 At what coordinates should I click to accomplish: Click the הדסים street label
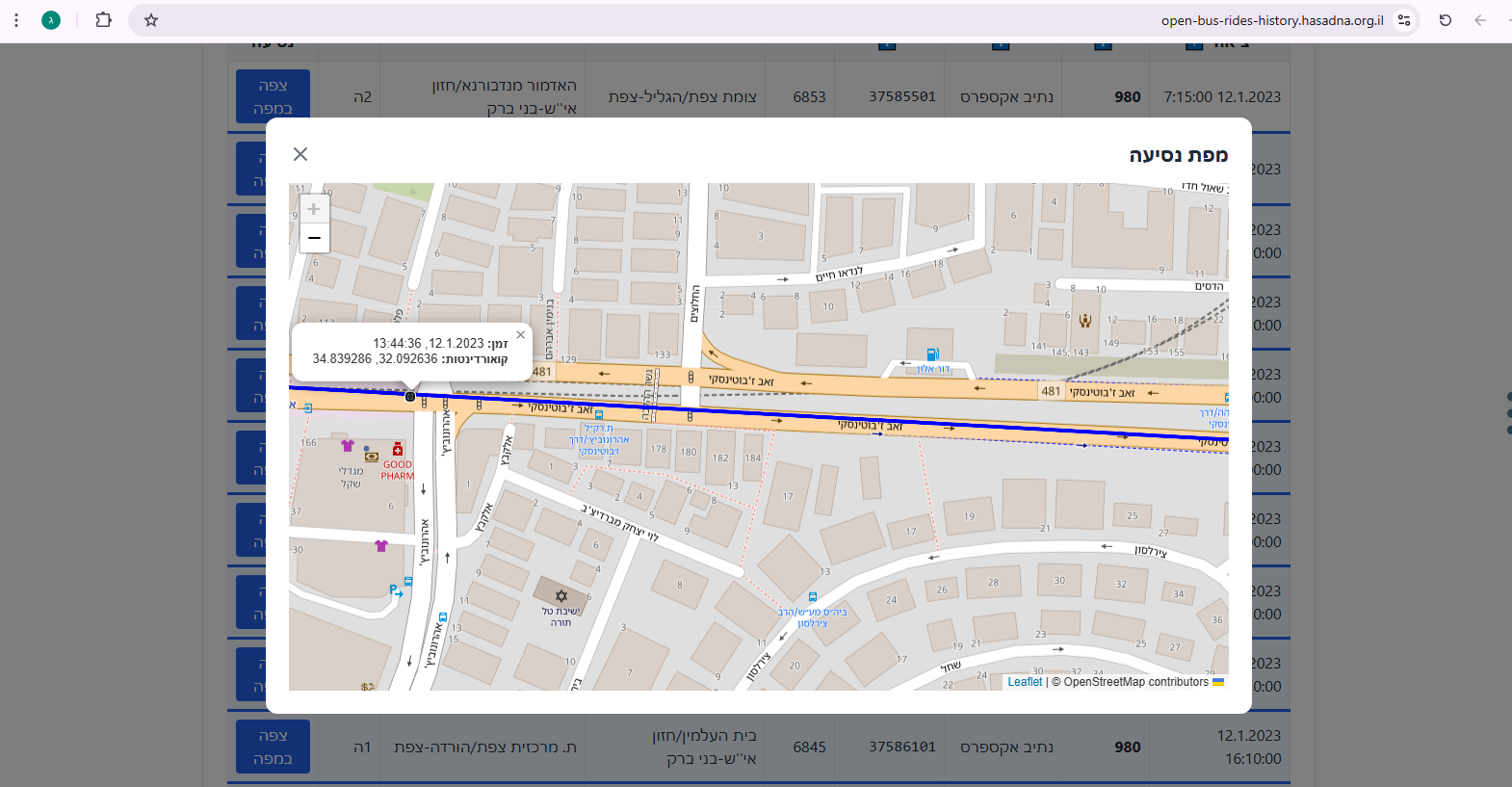[1210, 286]
